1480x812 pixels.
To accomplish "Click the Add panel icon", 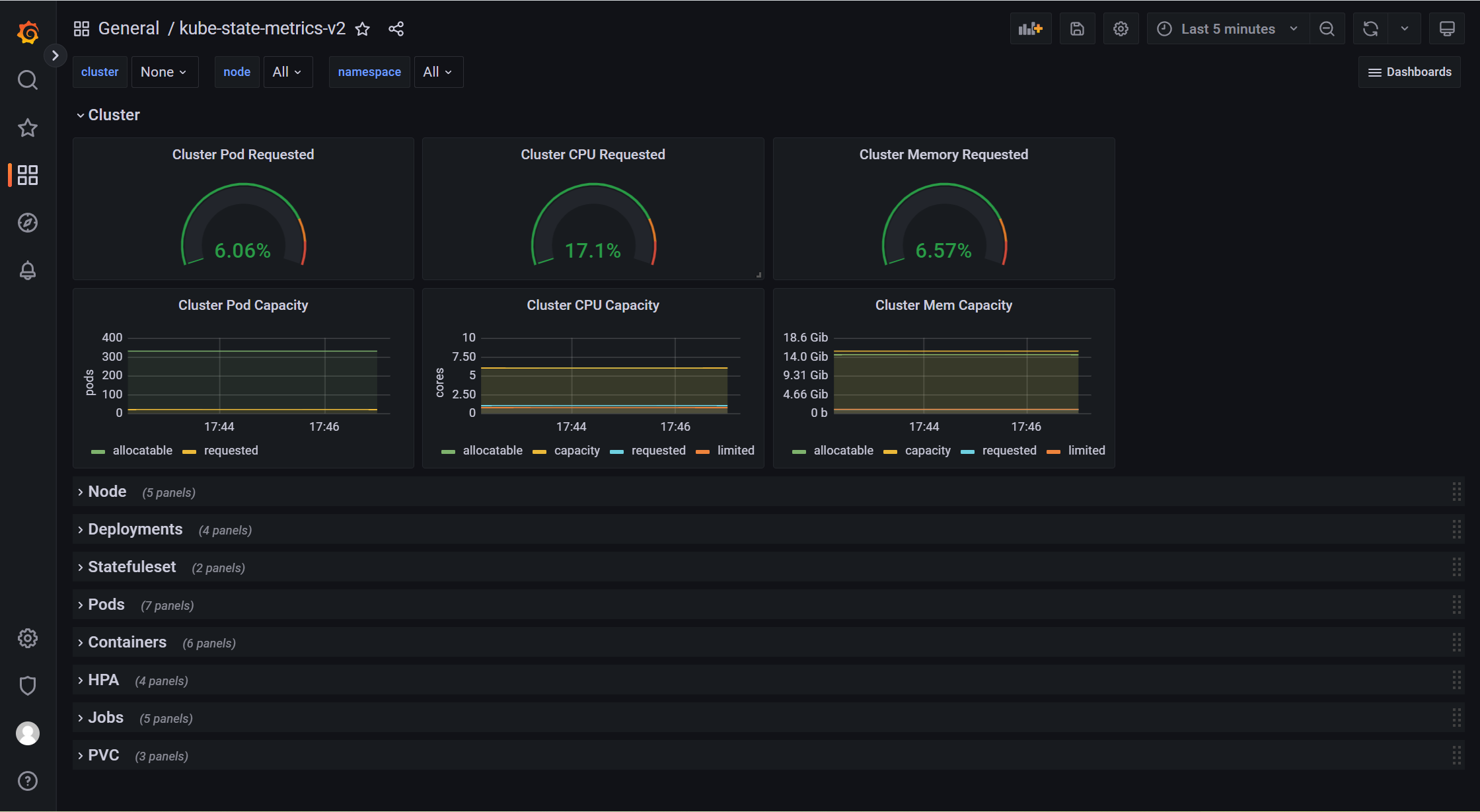I will pos(1030,29).
